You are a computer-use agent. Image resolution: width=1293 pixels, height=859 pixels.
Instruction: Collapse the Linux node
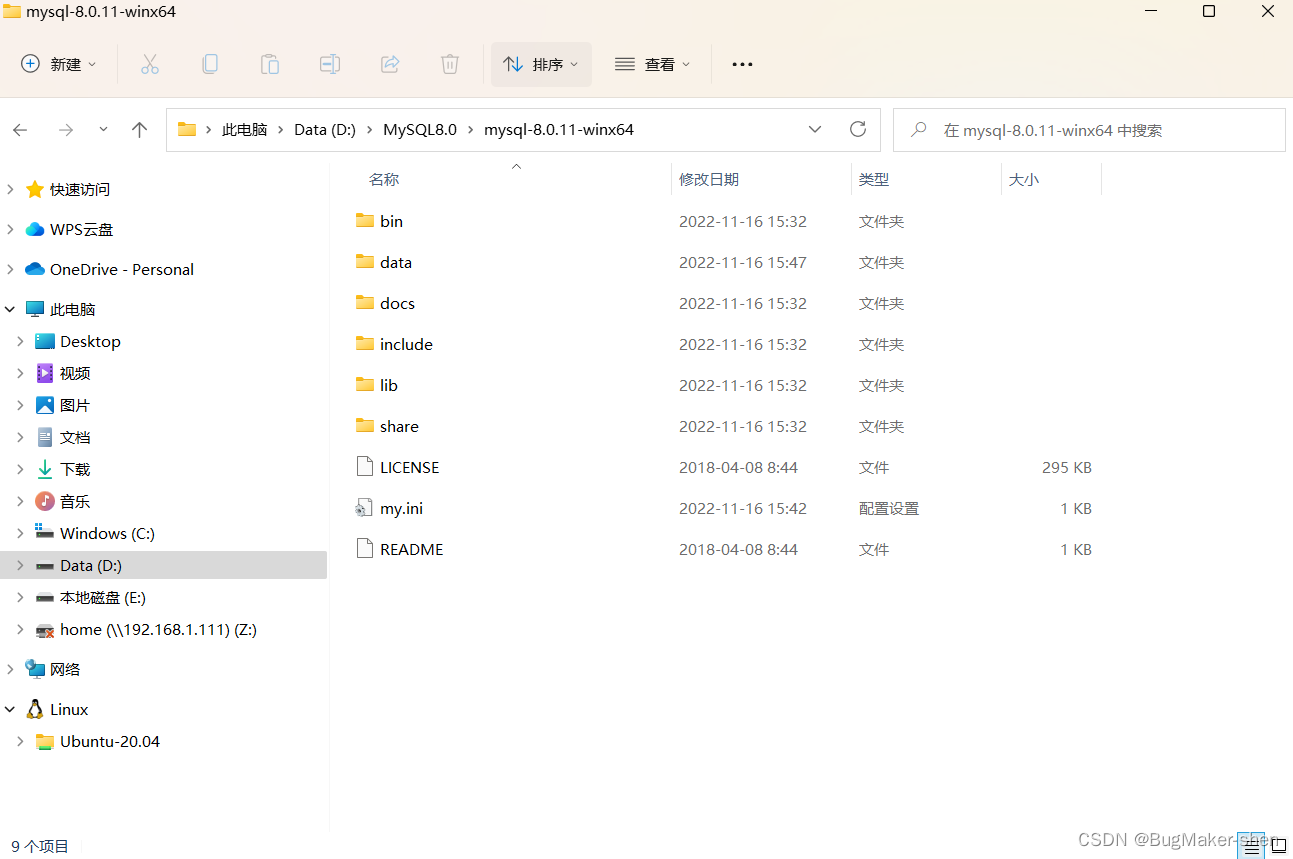coord(10,709)
